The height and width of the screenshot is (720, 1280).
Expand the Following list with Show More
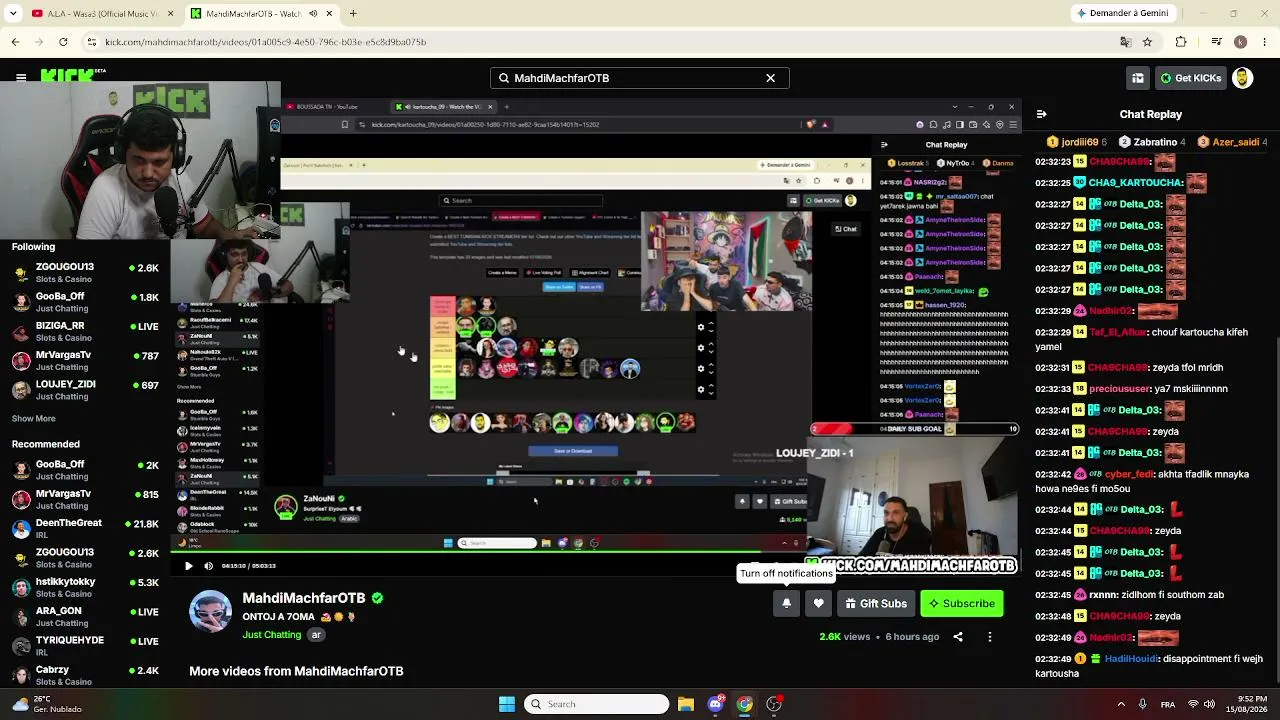click(x=34, y=419)
